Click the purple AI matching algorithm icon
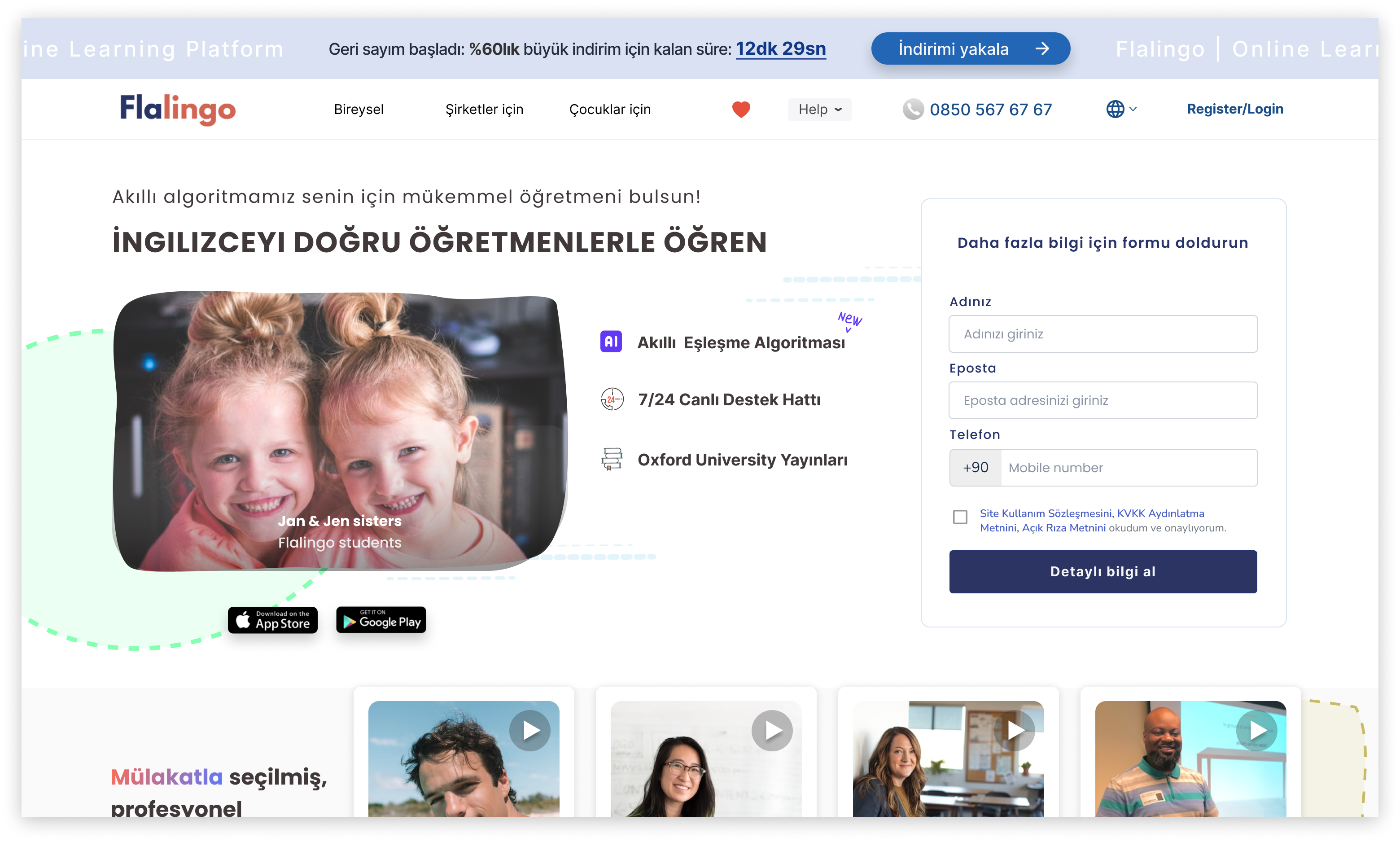Image resolution: width=1400 pixels, height=842 pixels. tap(611, 342)
